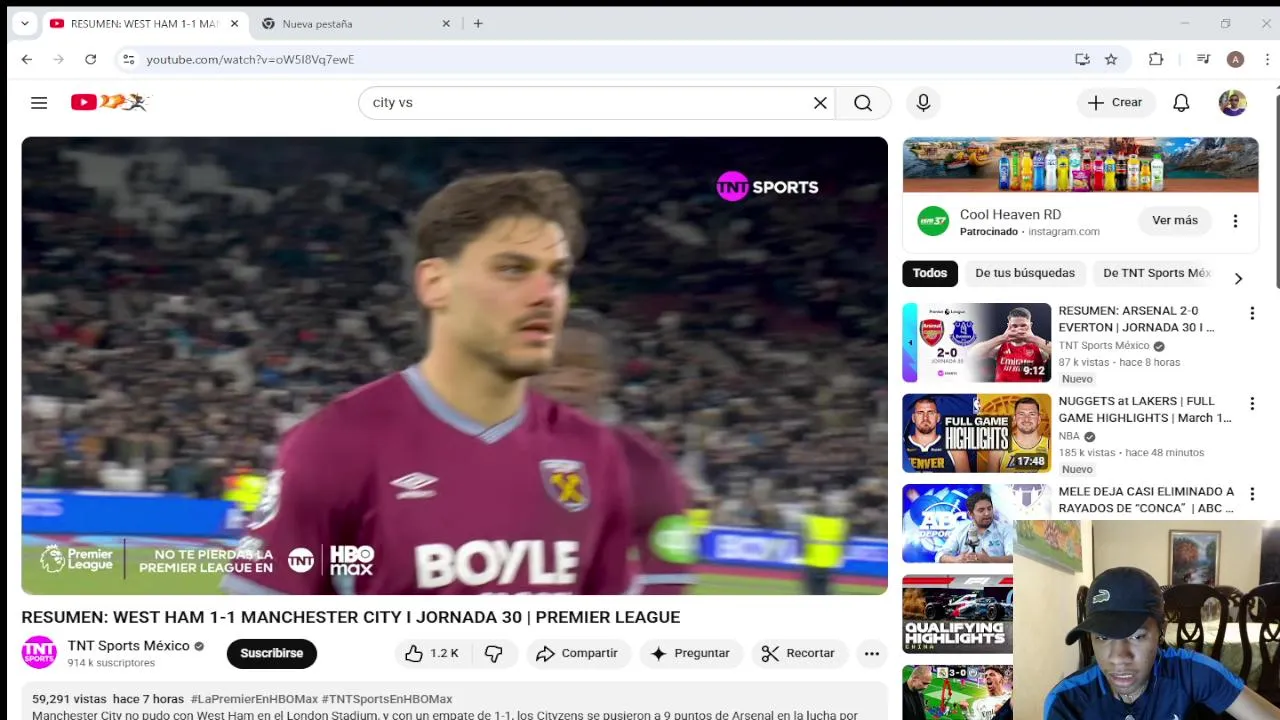
Task: Click the address bar URL
Action: [x=250, y=59]
